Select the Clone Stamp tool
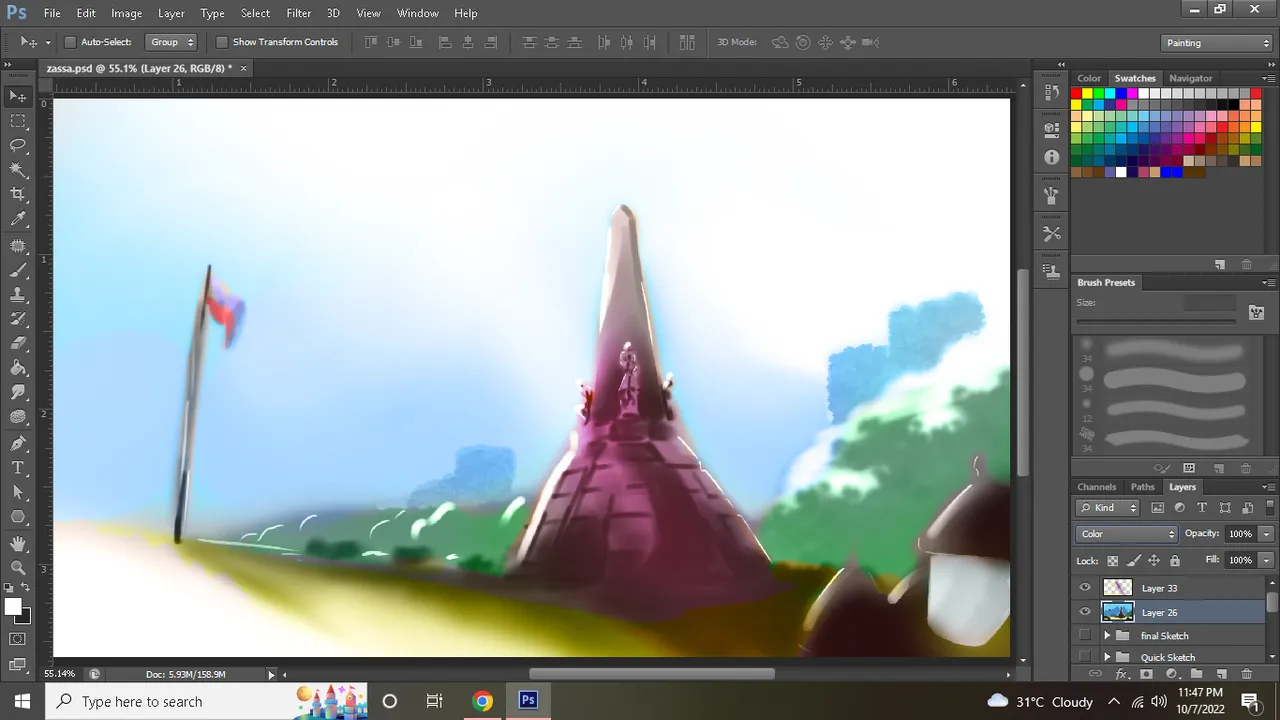 (18, 295)
